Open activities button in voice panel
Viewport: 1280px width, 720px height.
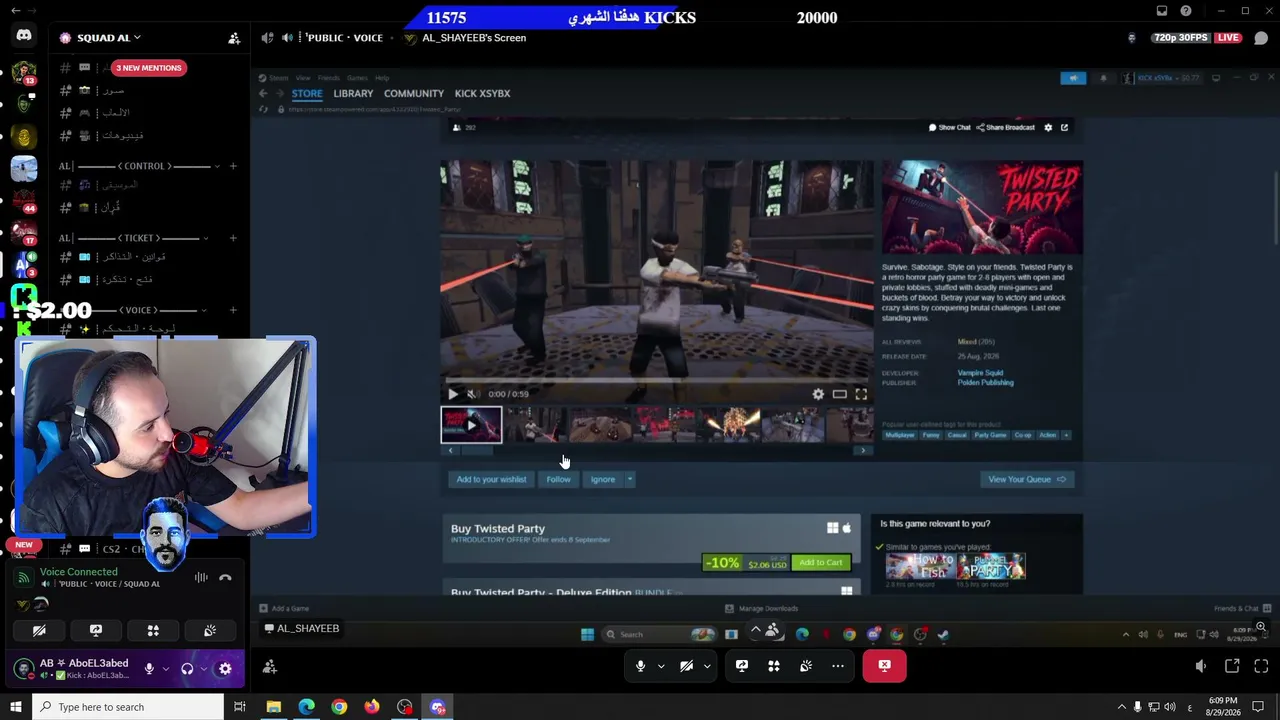click(x=153, y=631)
